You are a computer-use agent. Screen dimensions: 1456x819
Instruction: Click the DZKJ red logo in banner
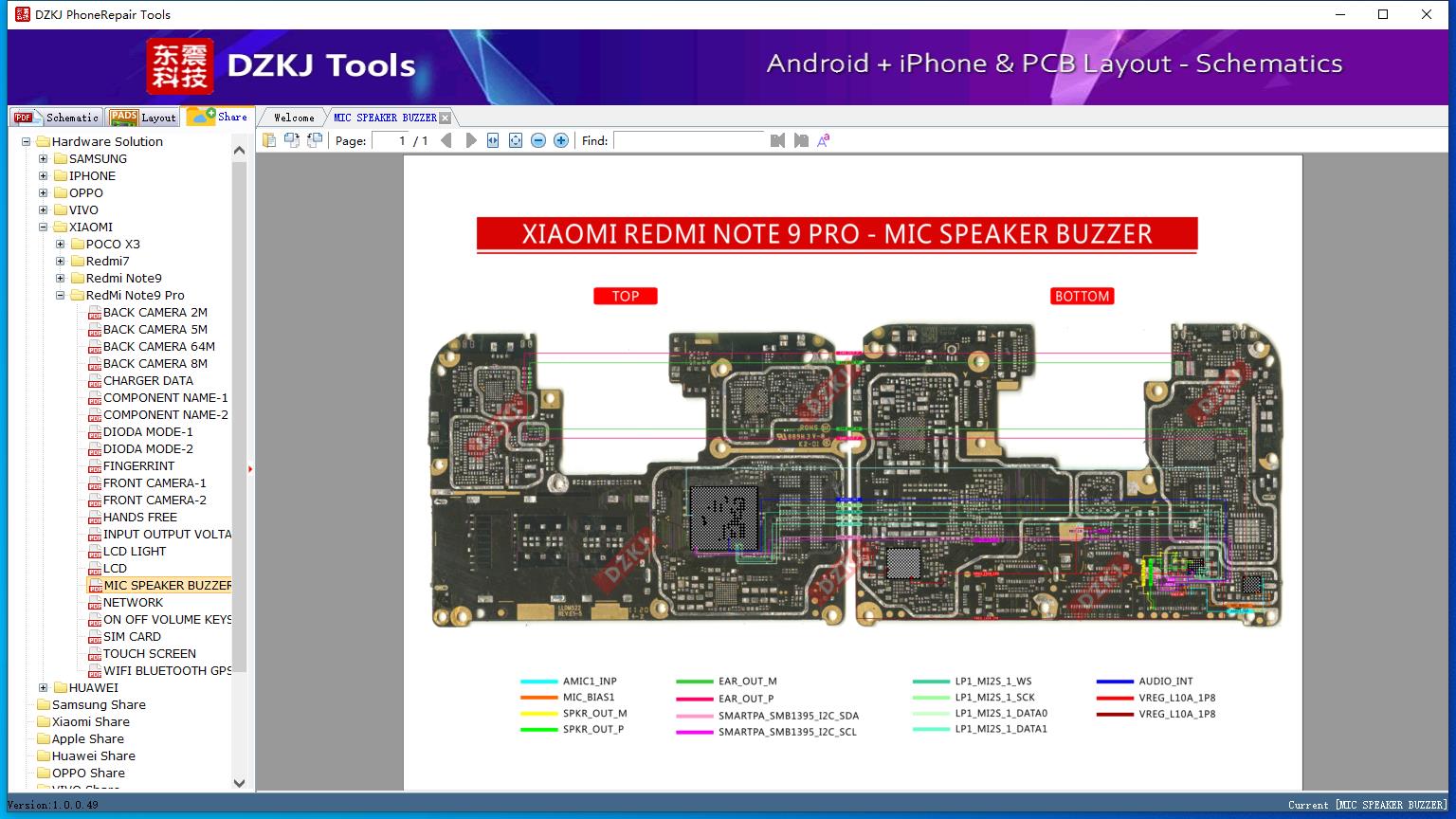180,65
